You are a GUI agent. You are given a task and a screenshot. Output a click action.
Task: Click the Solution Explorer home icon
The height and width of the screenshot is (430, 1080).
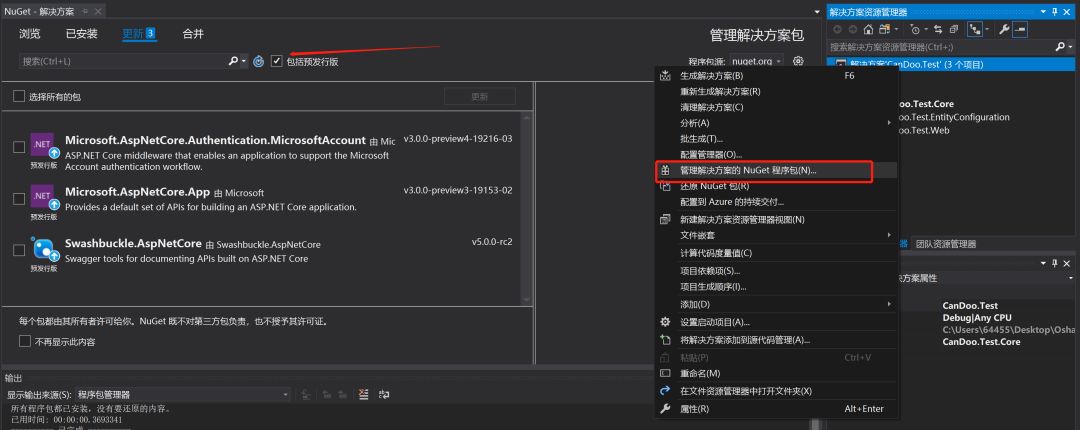click(868, 29)
